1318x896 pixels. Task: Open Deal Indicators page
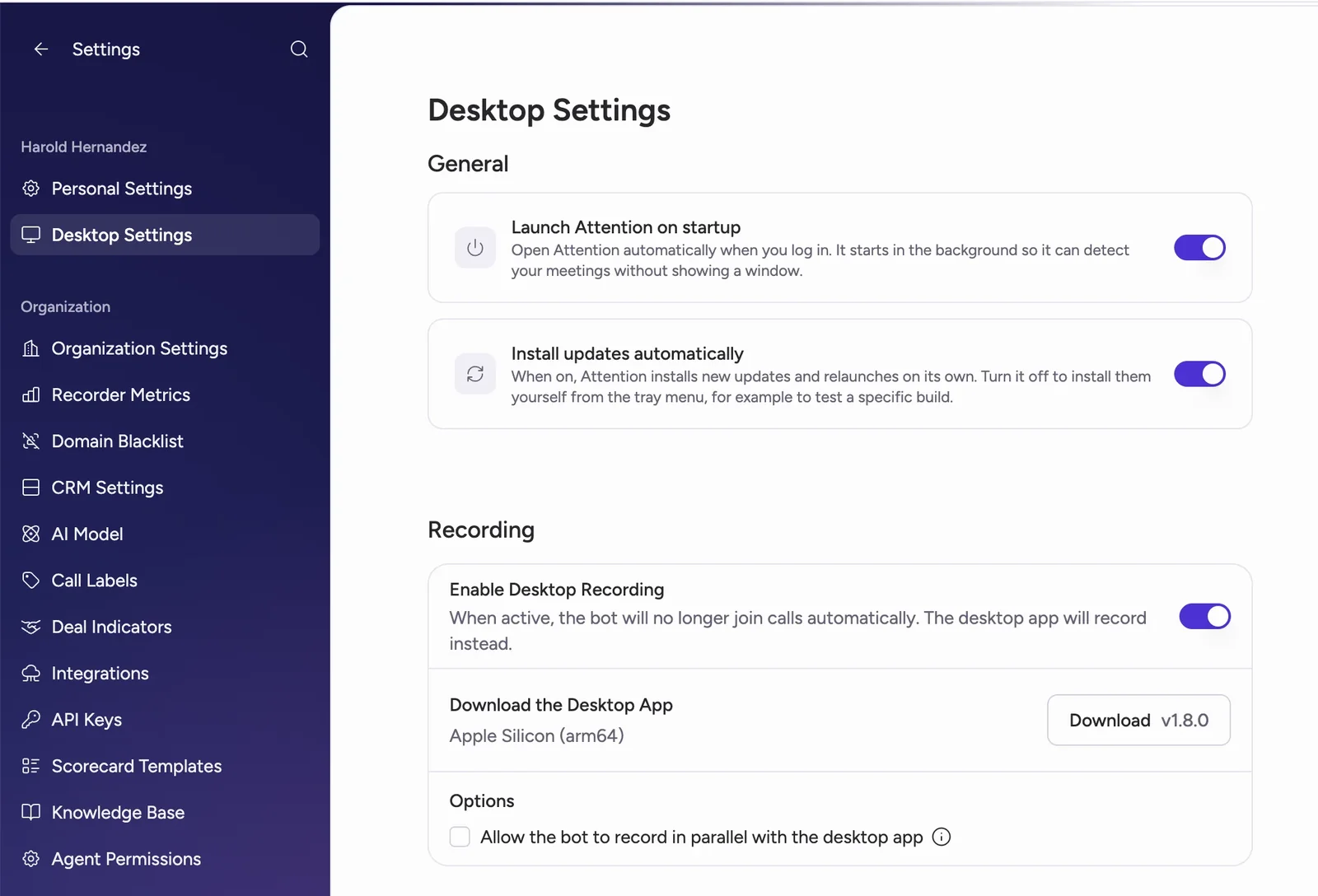(165, 627)
